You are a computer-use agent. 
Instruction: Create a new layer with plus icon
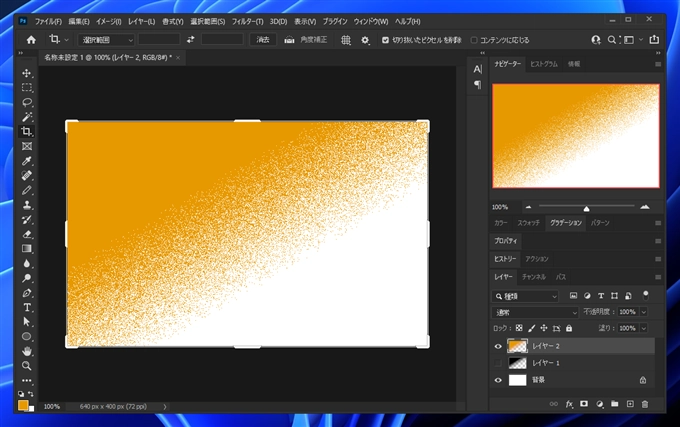click(x=630, y=404)
